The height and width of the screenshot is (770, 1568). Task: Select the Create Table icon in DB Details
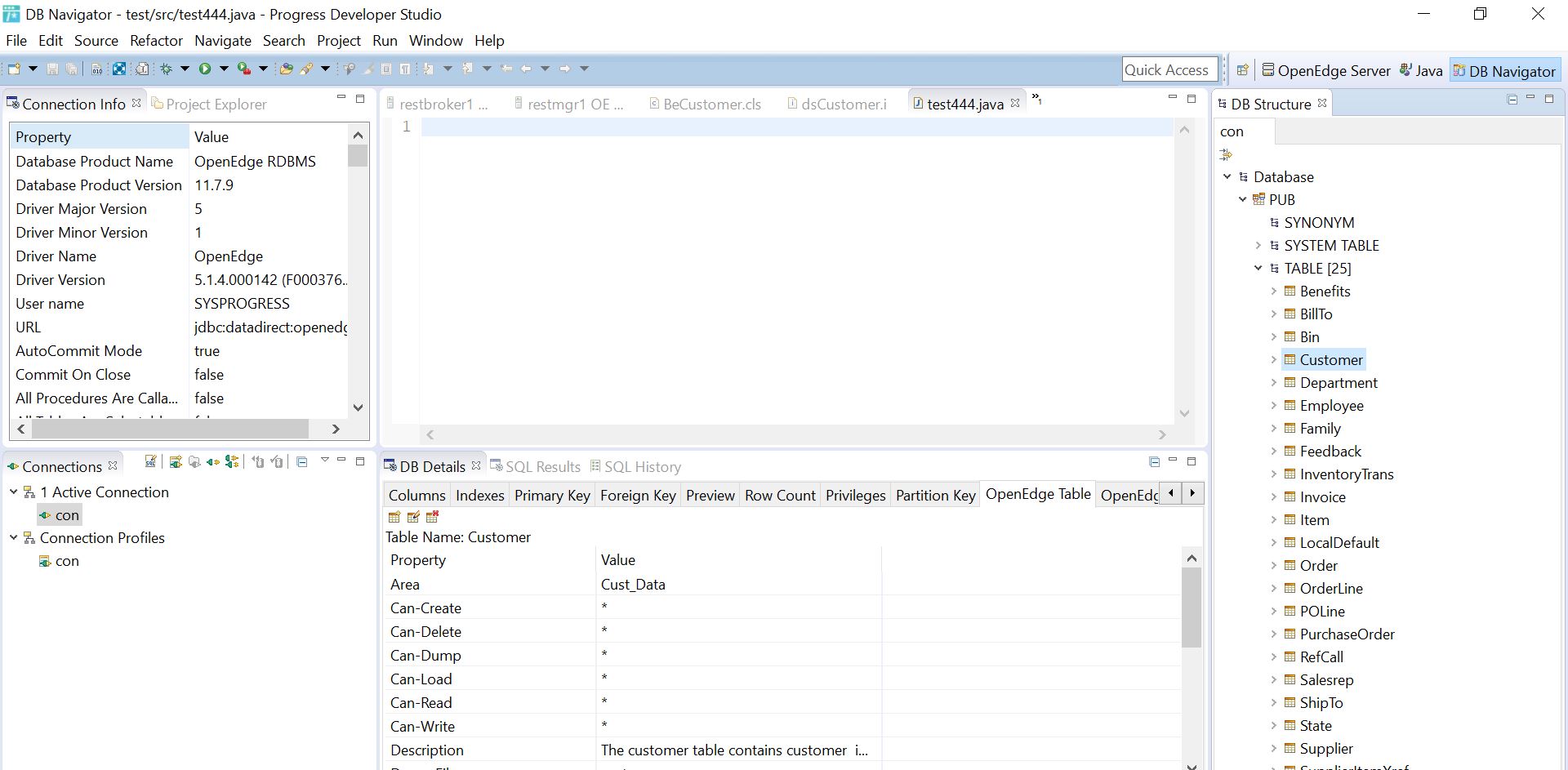tap(394, 518)
